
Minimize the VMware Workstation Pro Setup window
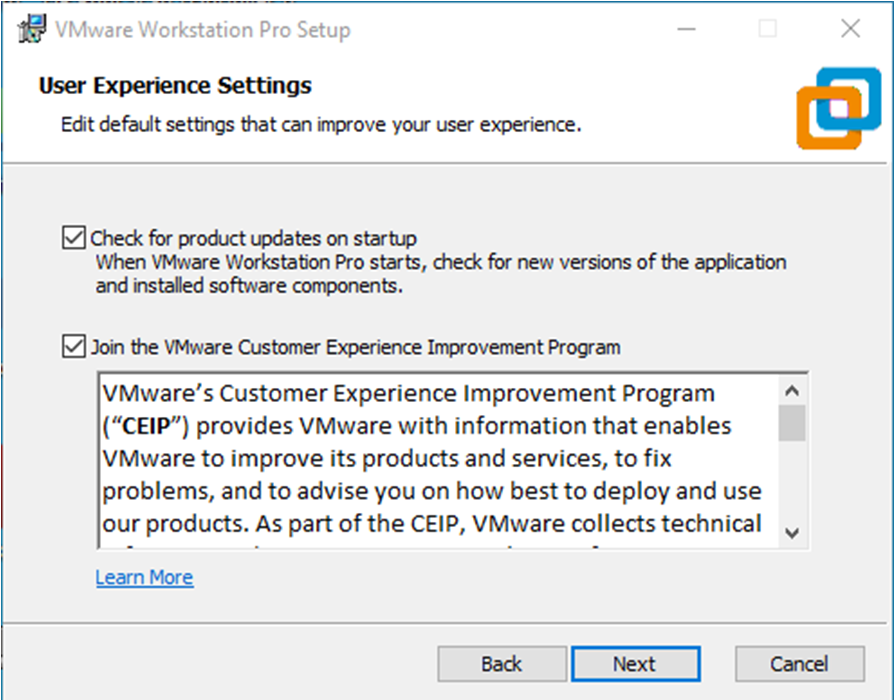coord(686,29)
